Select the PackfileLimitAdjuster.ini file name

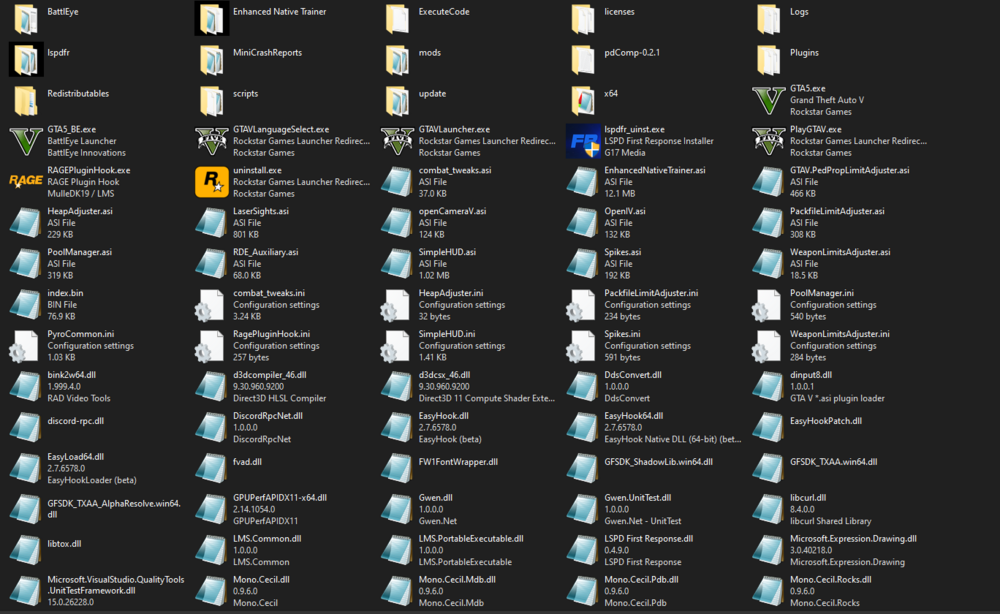point(651,293)
